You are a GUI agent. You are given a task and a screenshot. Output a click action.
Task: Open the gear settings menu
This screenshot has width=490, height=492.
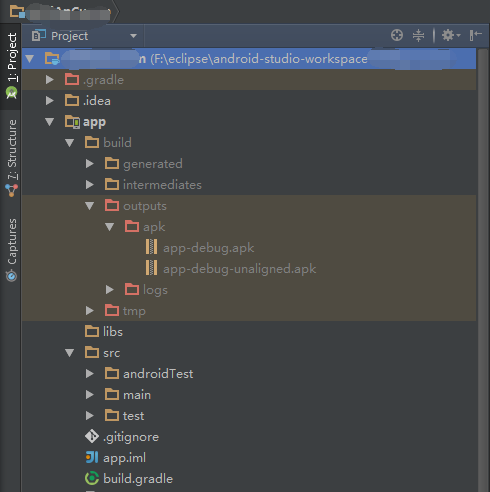click(x=451, y=35)
